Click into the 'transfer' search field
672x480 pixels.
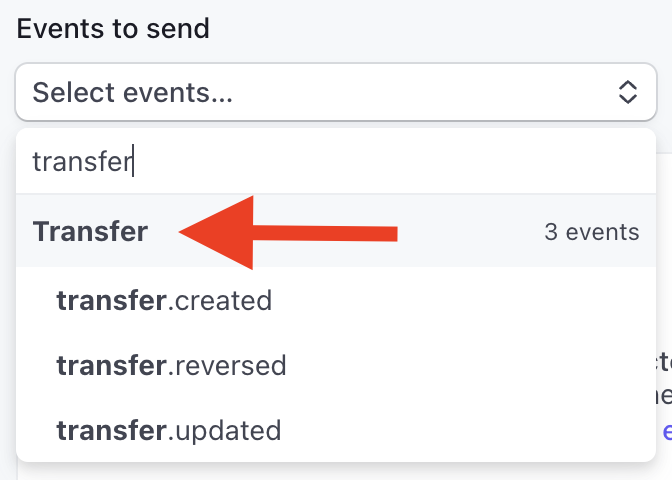pos(300,161)
